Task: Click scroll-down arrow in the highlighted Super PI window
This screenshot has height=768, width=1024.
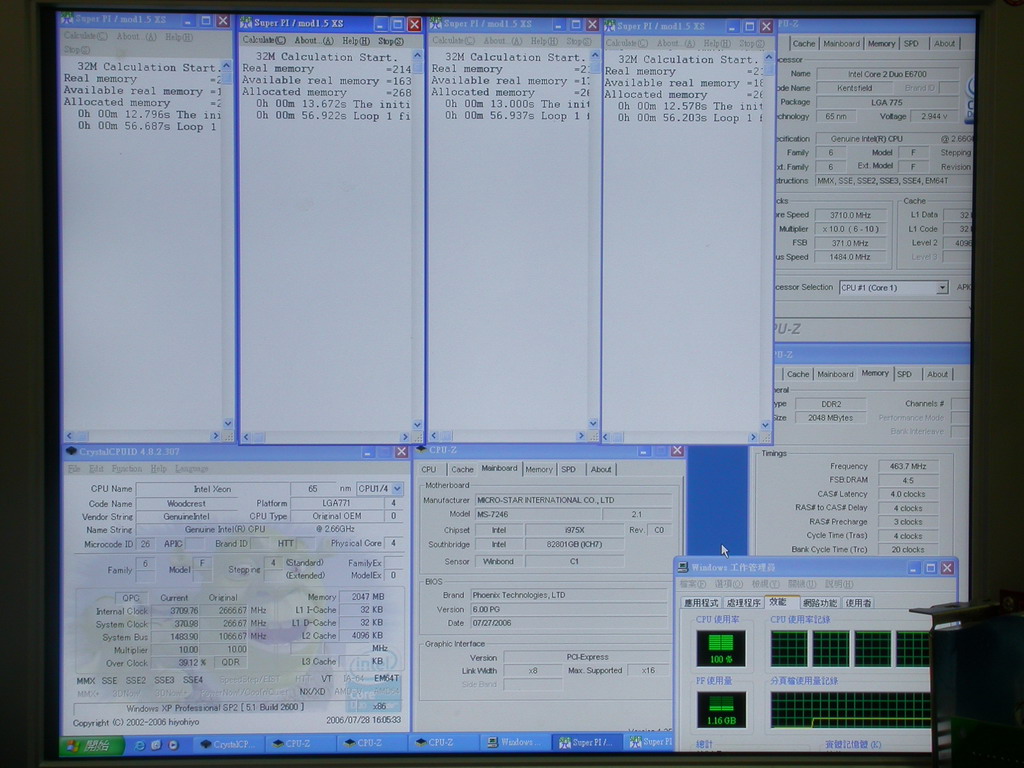Action: pyautogui.click(x=417, y=424)
